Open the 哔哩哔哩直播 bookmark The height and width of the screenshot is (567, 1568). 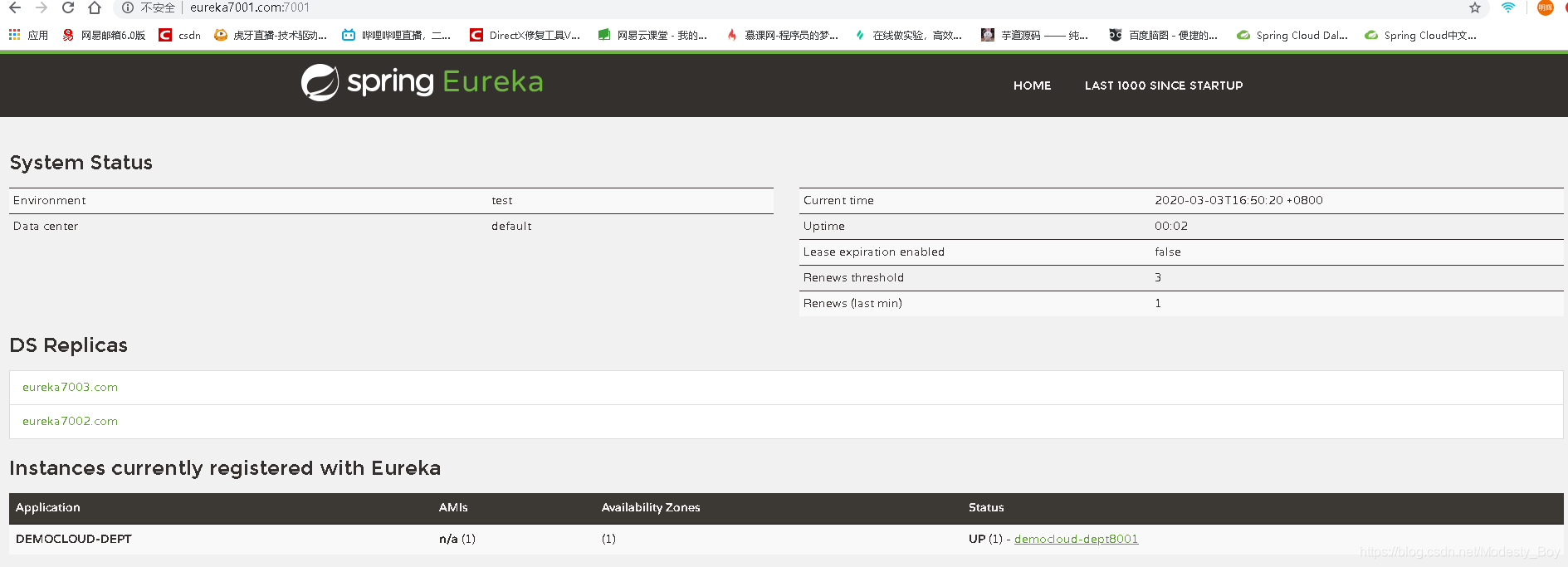click(397, 35)
